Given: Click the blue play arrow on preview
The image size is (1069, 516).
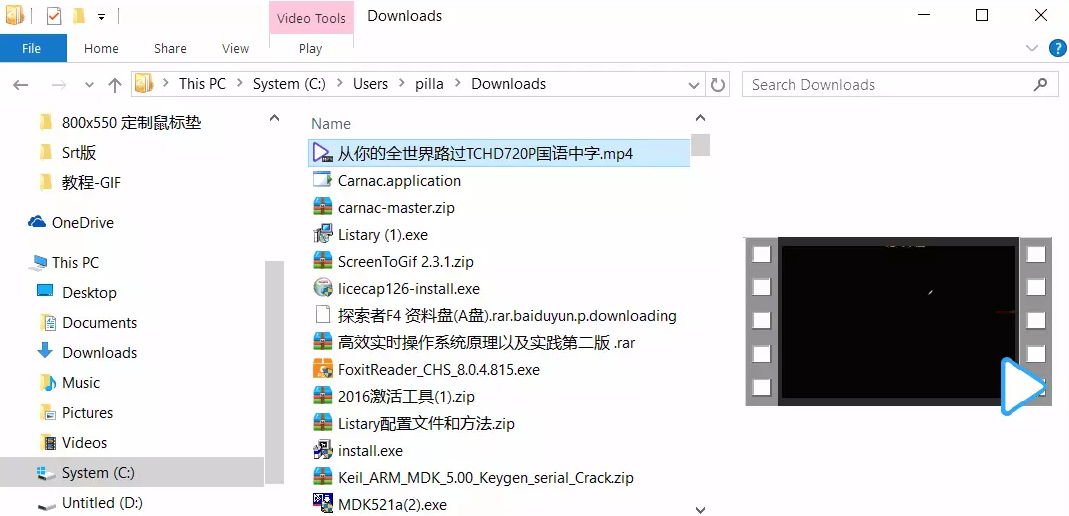Looking at the screenshot, I should pos(1022,386).
